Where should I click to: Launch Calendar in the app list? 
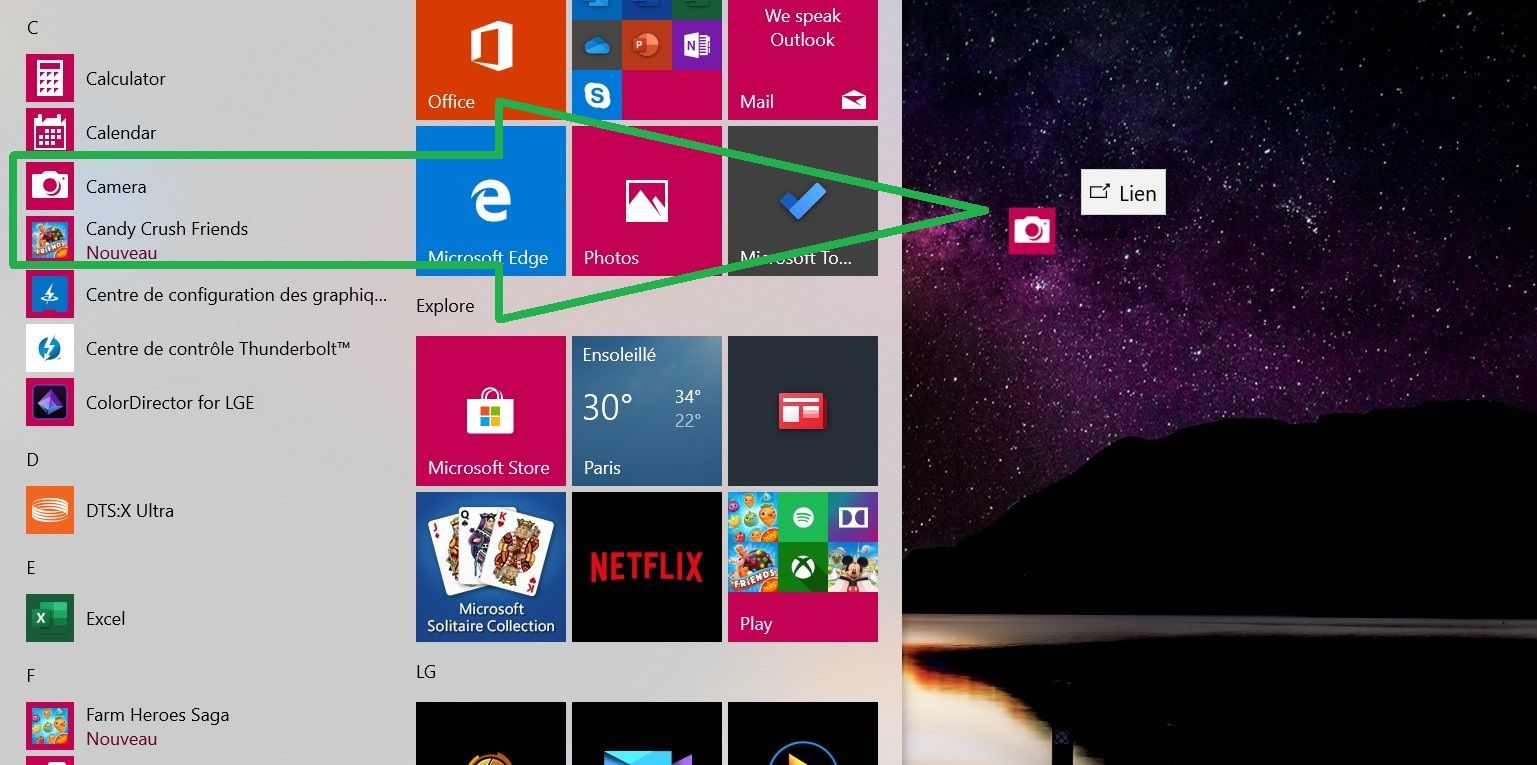pos(120,133)
